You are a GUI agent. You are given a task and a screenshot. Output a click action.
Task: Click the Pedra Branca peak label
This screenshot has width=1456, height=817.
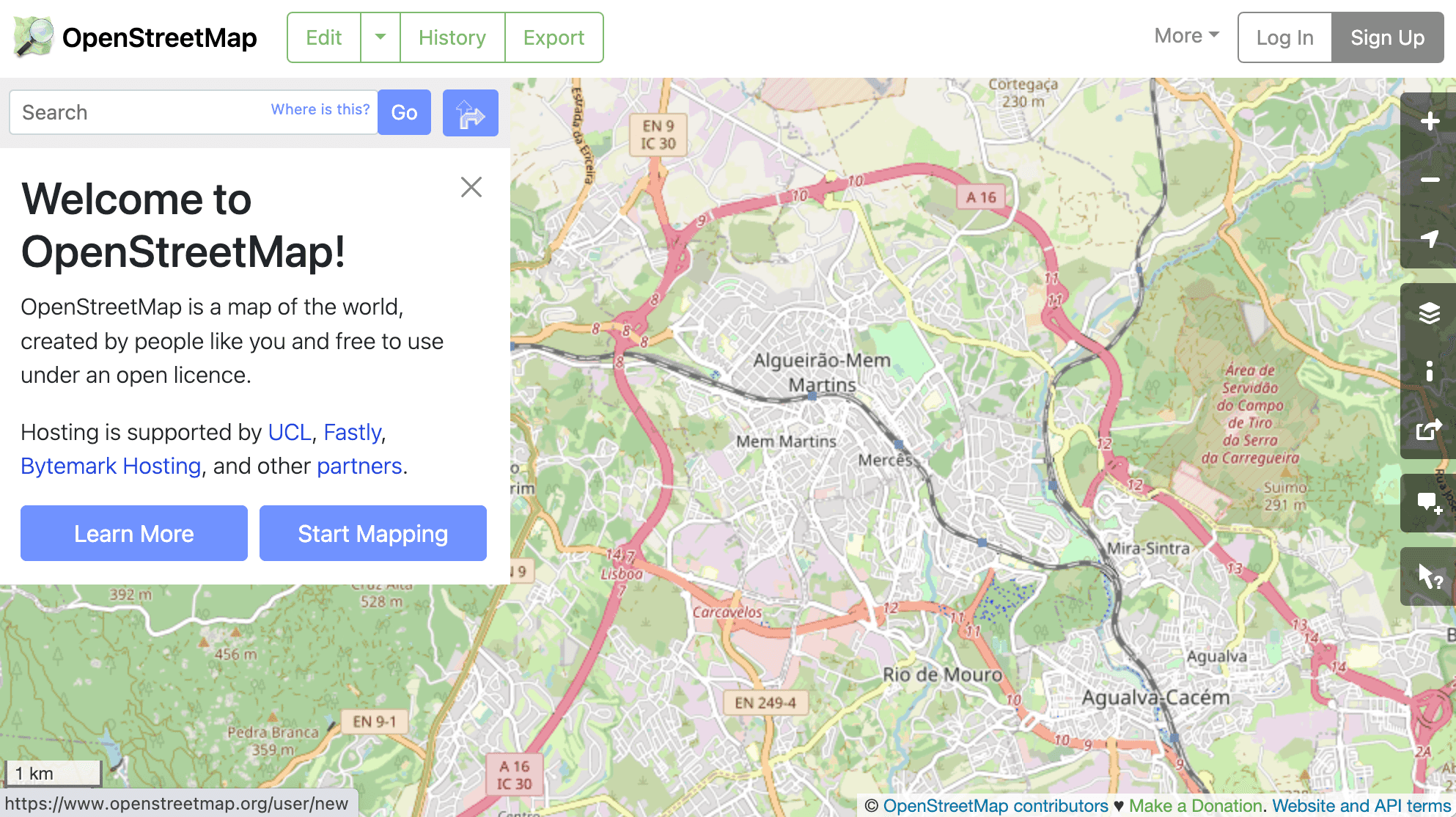click(273, 740)
